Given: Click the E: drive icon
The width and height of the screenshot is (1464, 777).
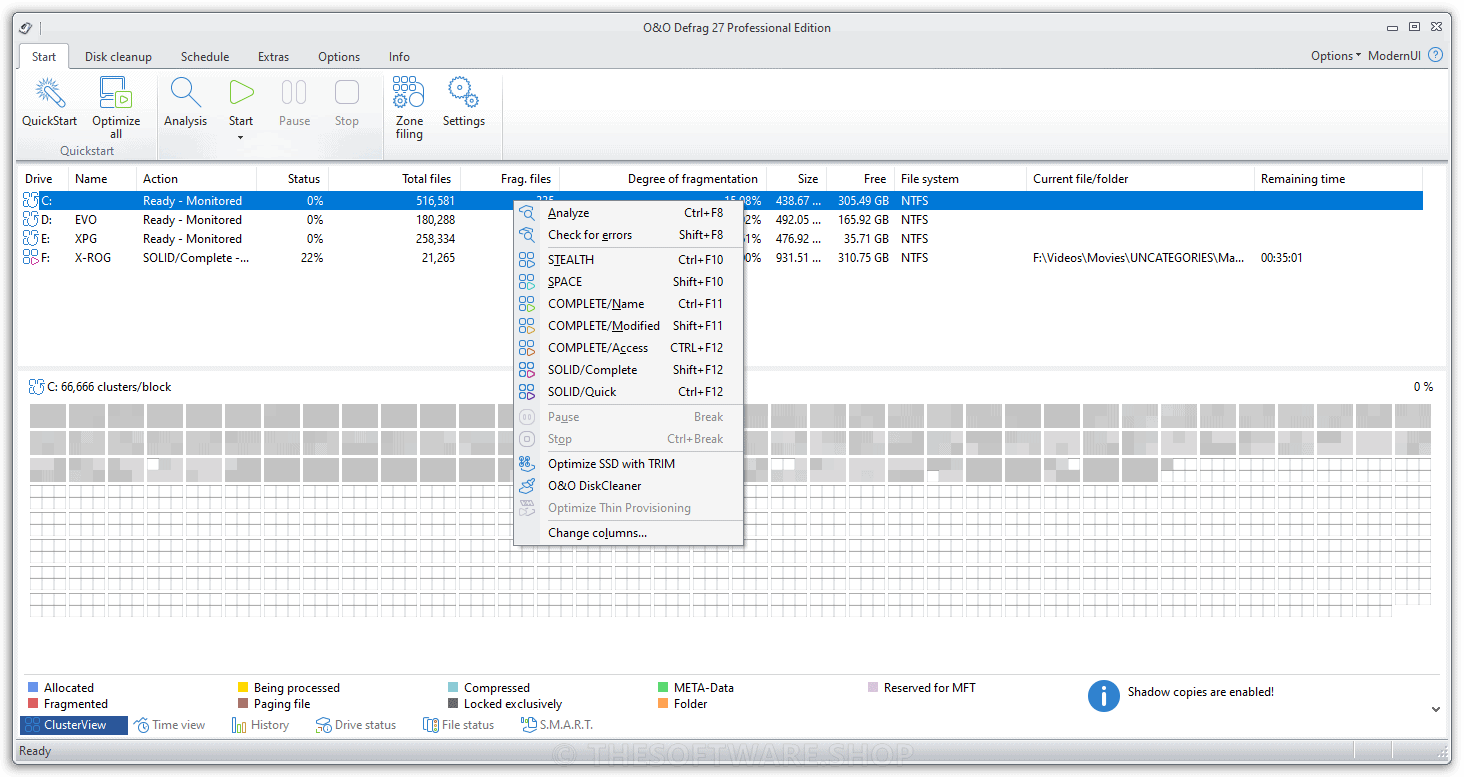Looking at the screenshot, I should point(31,239).
